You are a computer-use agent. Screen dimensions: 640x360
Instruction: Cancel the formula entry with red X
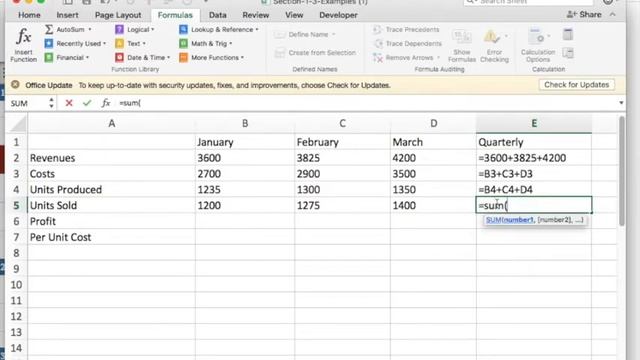click(69, 103)
